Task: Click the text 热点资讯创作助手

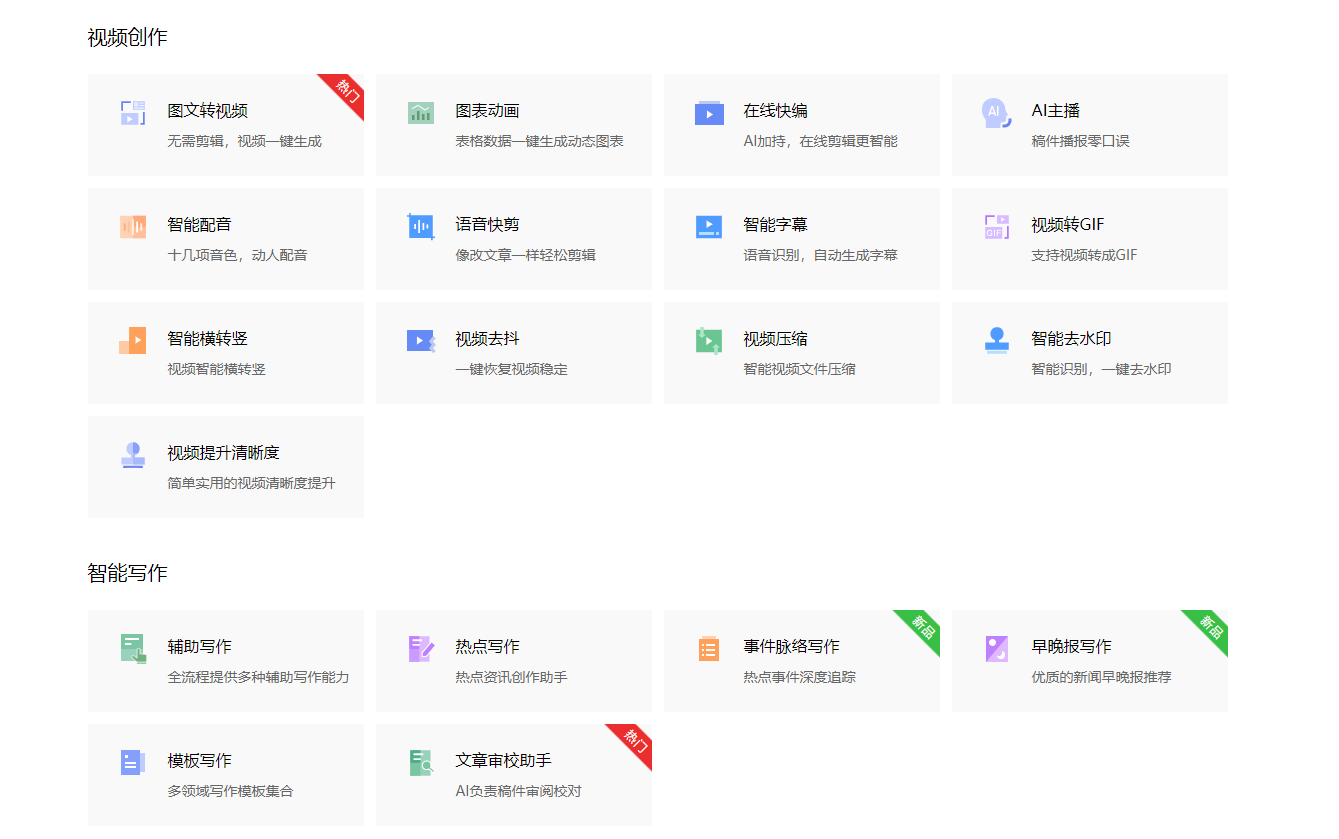Action: [x=512, y=677]
